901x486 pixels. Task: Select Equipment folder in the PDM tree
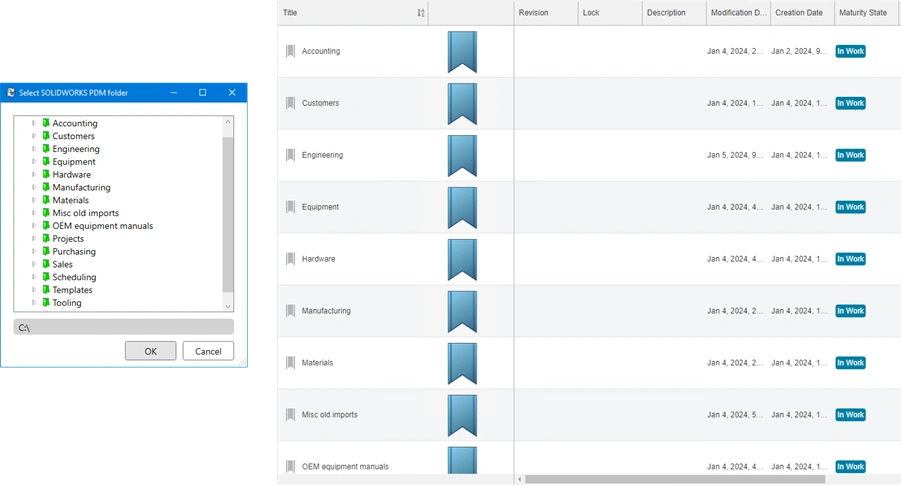click(x=74, y=161)
